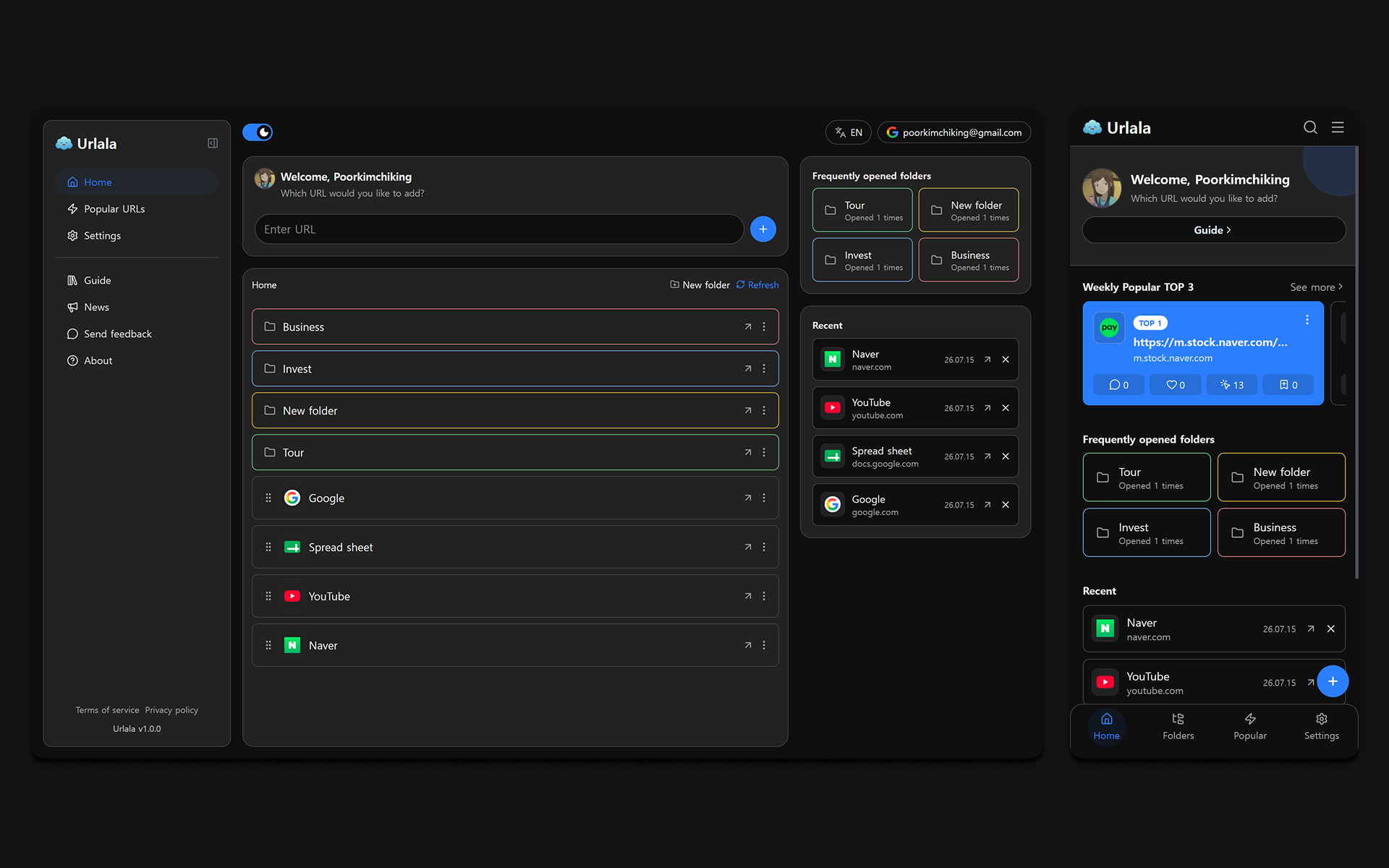Refresh the Home list
Screen dimensions: 1389x868
(757, 285)
